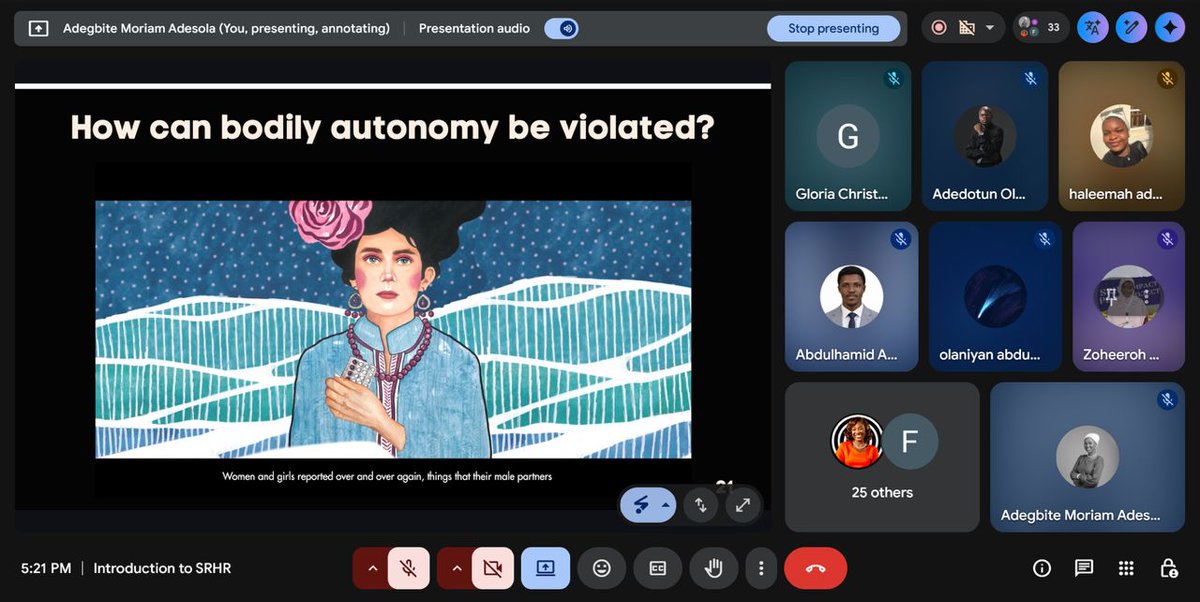Viewport: 1200px width, 602px height.
Task: Send a reaction with the emoji button
Action: pos(601,568)
